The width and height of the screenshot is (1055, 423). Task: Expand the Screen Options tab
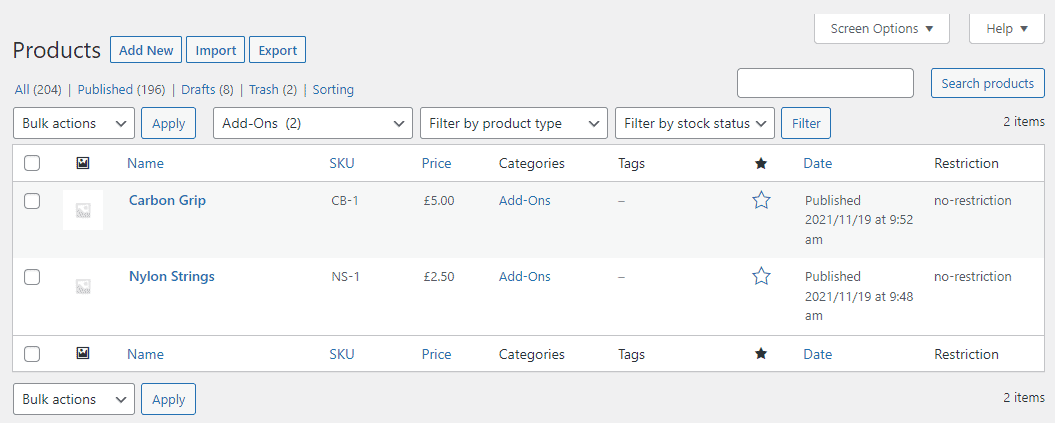(882, 29)
